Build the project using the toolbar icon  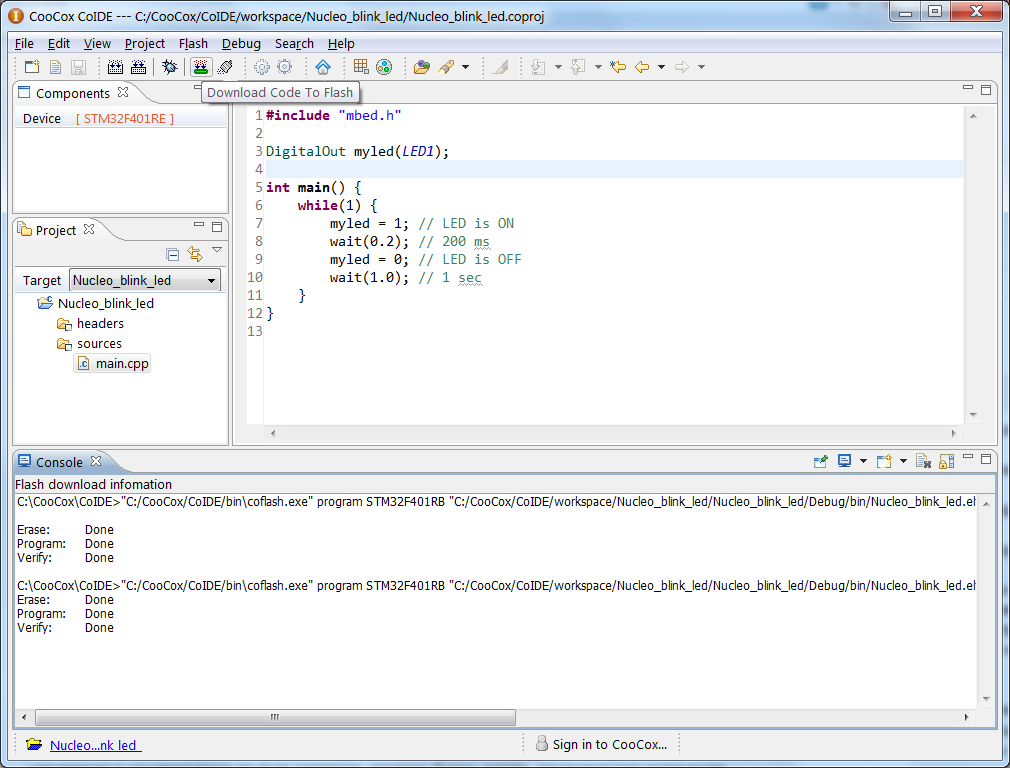click(x=117, y=67)
